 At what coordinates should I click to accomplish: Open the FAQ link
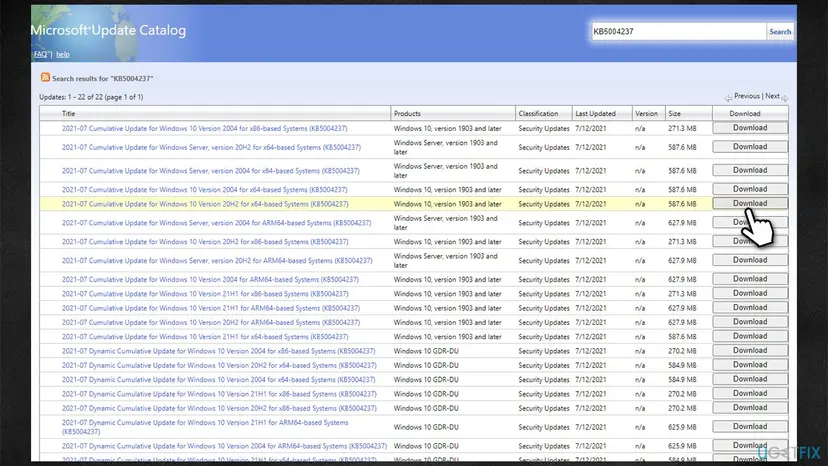click(41, 54)
